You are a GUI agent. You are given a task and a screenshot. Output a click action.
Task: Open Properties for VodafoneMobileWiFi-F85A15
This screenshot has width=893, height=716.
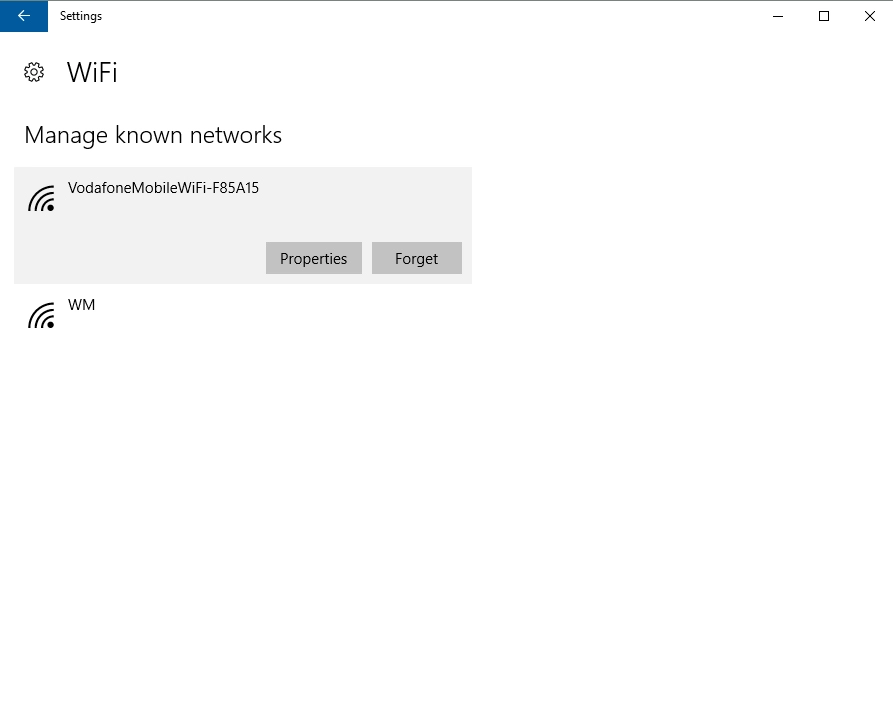point(313,258)
